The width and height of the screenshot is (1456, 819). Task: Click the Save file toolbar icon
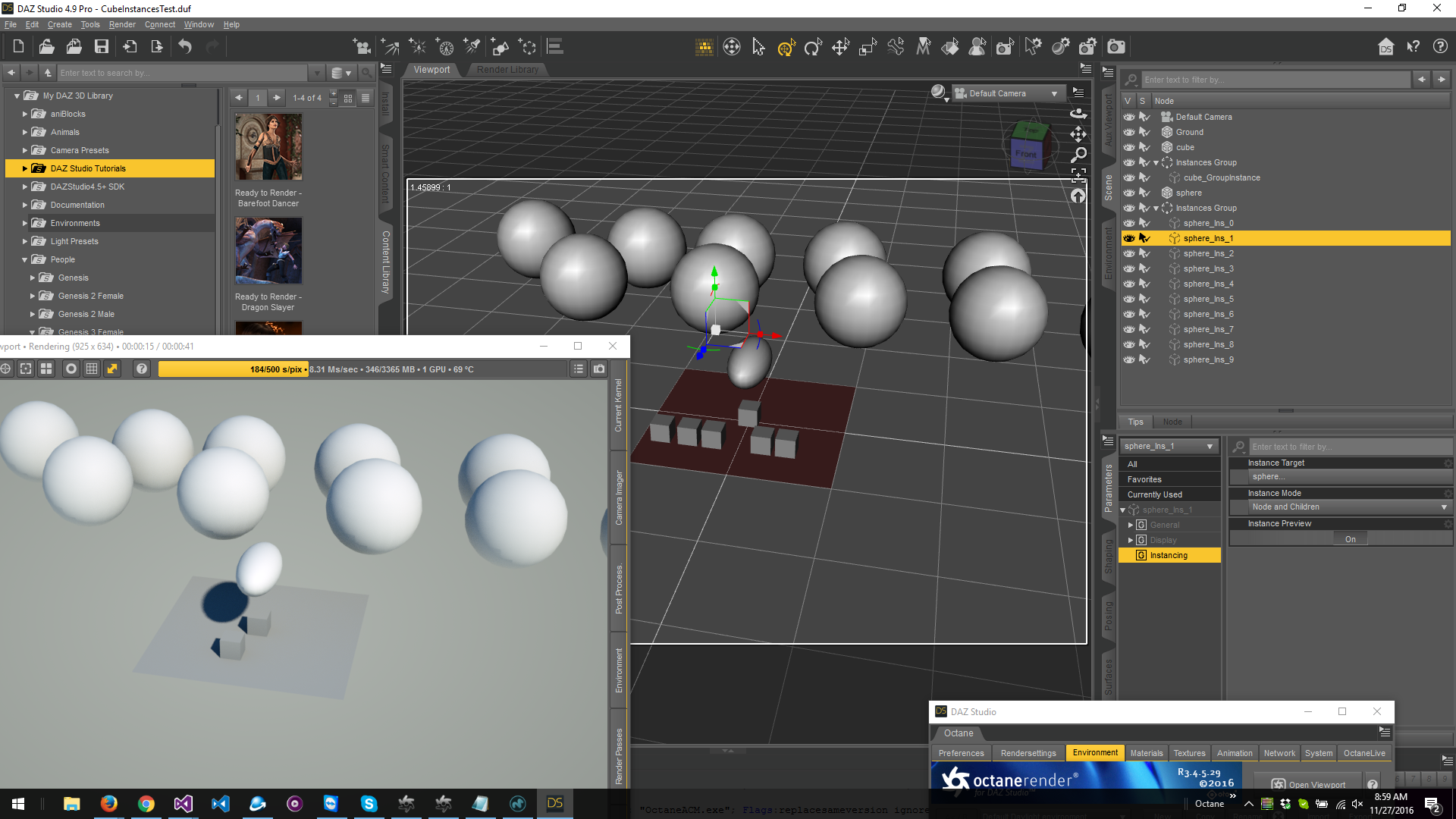pos(101,47)
